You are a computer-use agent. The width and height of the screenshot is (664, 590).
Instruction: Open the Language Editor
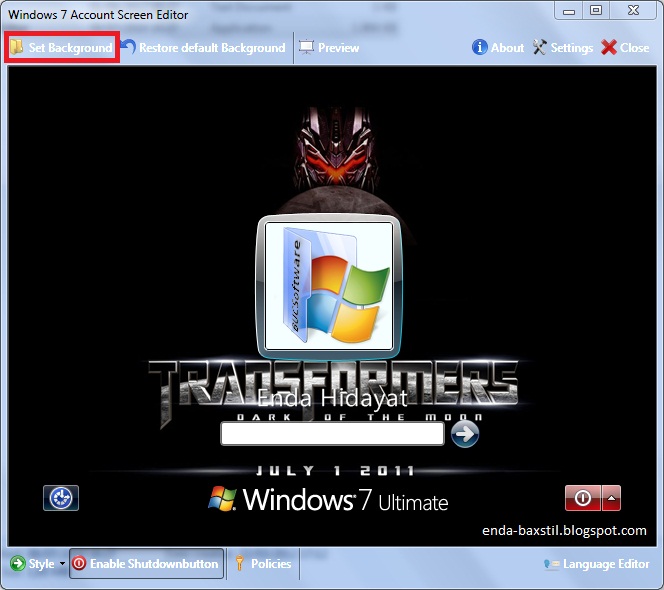click(x=596, y=564)
